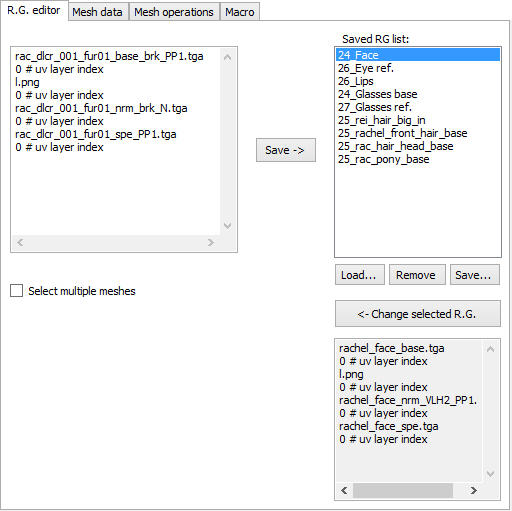Click the Load... button
This screenshot has height=511, width=512.
point(360,275)
